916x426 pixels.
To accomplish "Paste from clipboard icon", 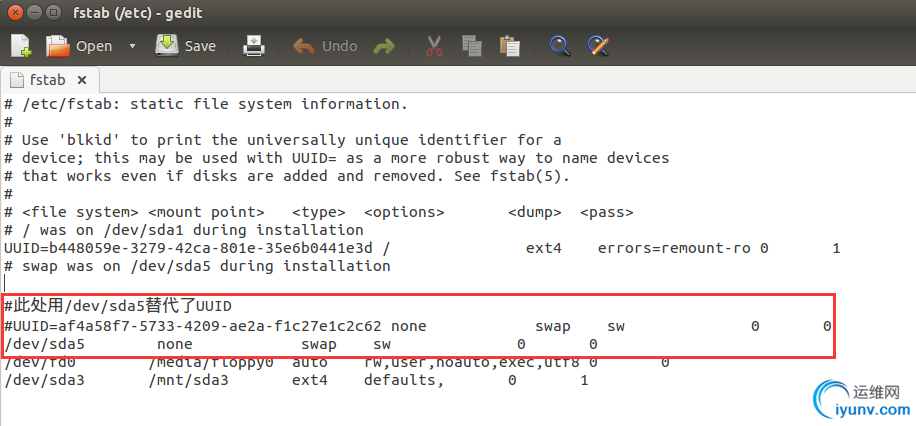I will (x=510, y=46).
